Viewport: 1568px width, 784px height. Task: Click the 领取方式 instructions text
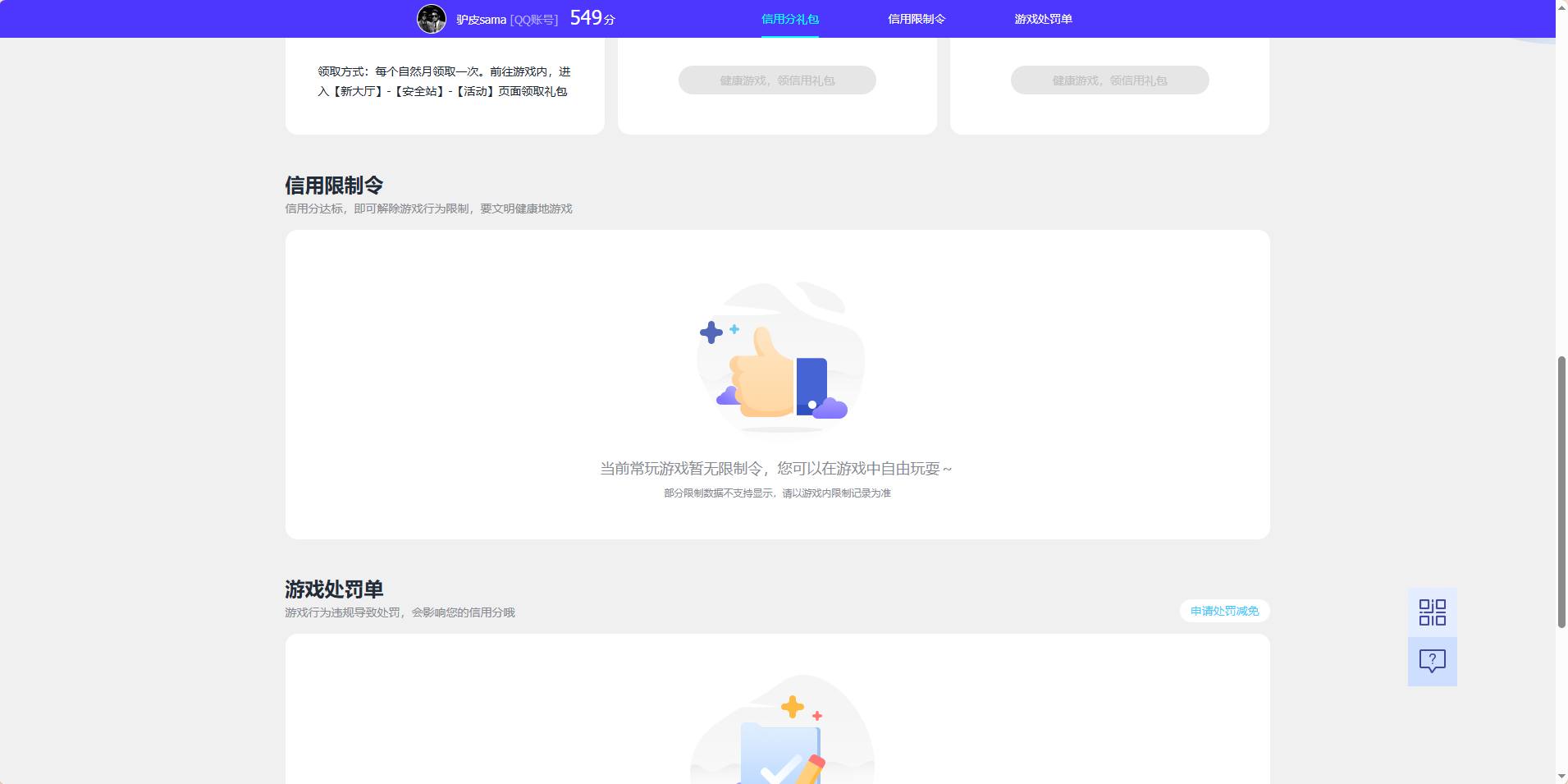[444, 81]
